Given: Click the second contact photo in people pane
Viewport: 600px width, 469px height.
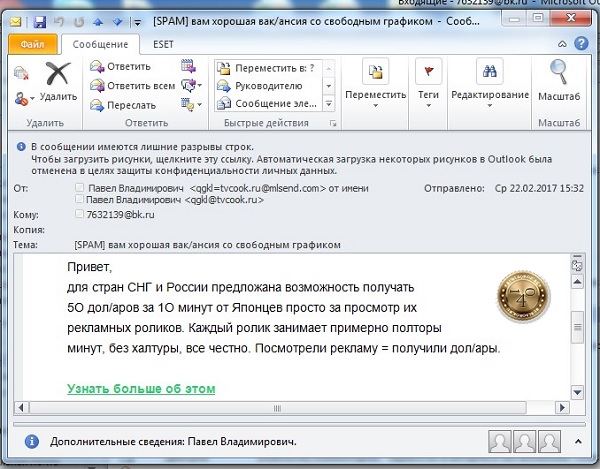Looking at the screenshot, I should point(525,441).
